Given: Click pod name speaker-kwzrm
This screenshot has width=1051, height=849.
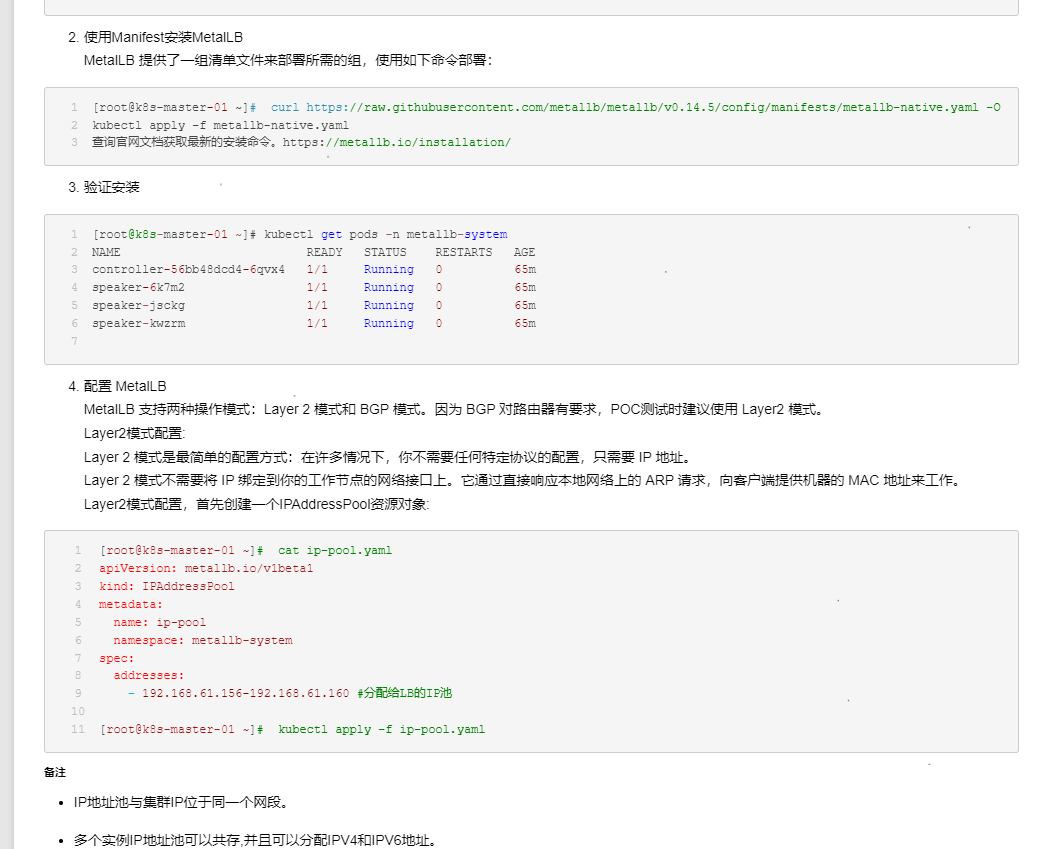Looking at the screenshot, I should tap(139, 324).
